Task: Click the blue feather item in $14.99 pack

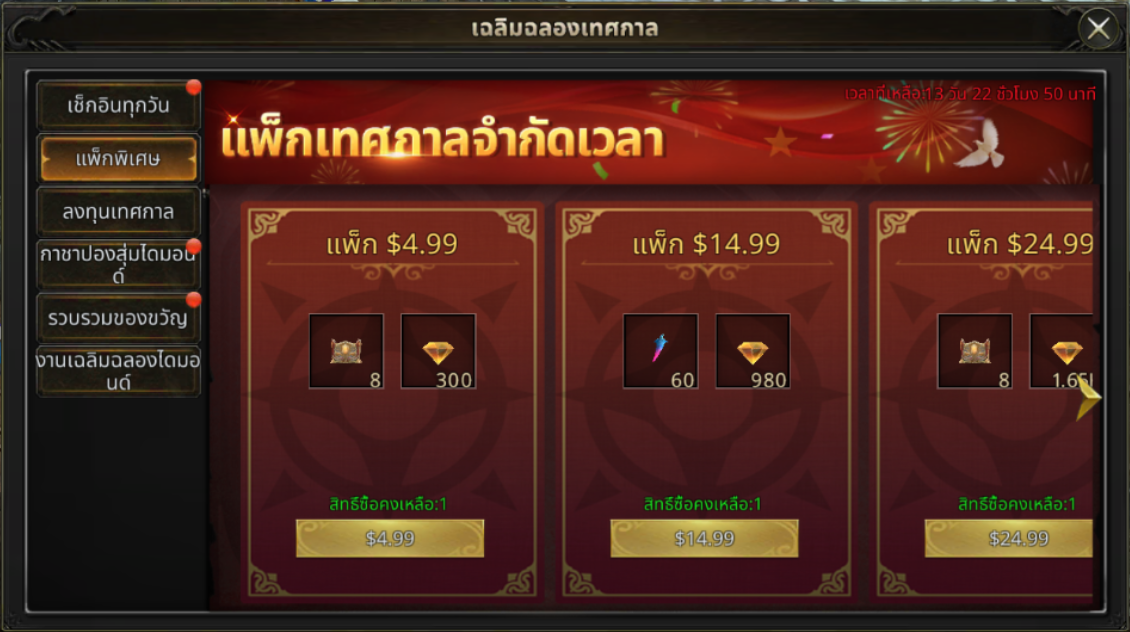Action: click(x=661, y=351)
